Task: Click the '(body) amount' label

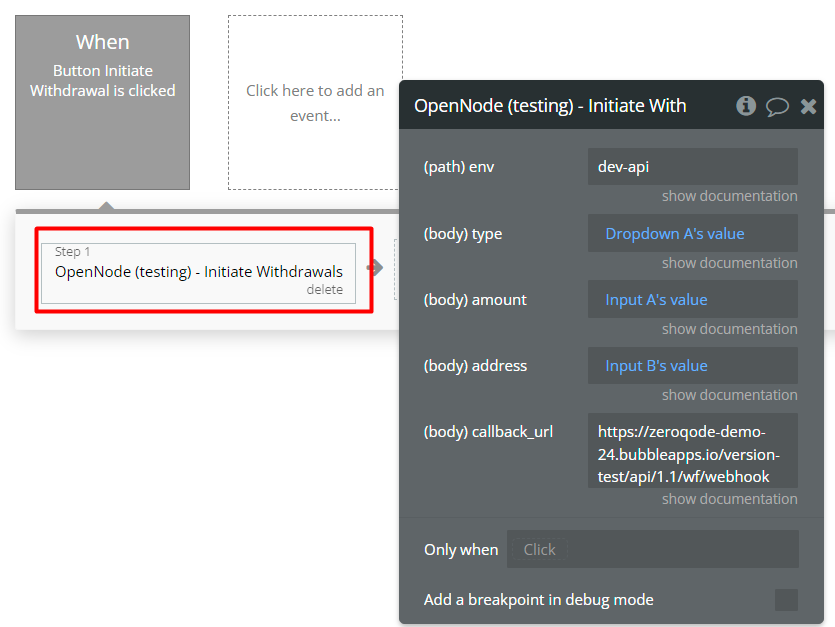Action: [475, 300]
